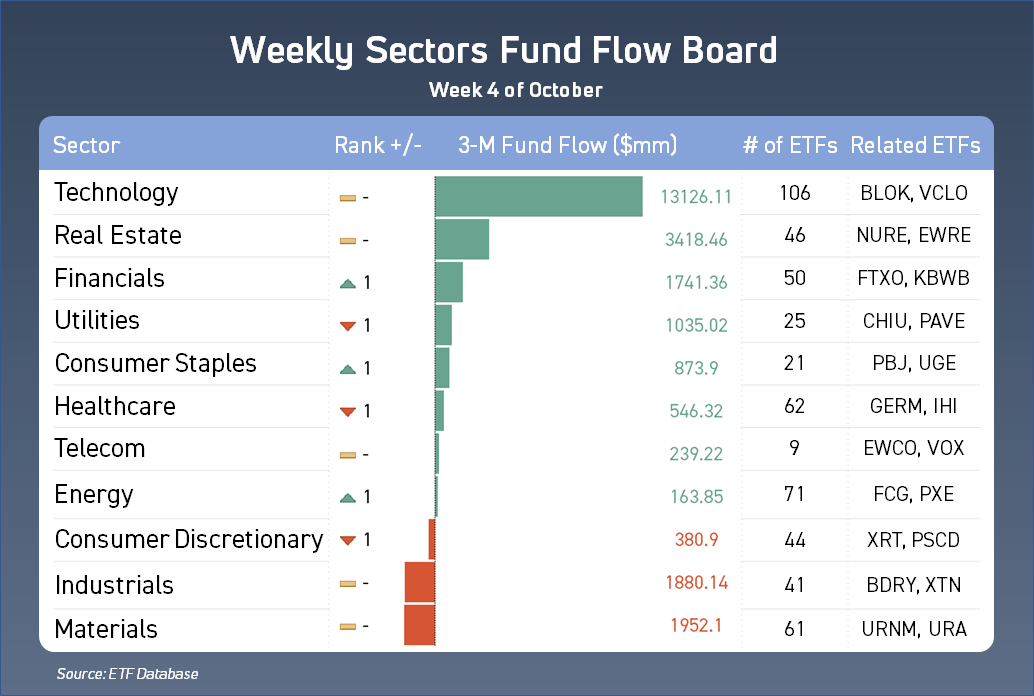Click the green up arrow beside Financials

348,284
